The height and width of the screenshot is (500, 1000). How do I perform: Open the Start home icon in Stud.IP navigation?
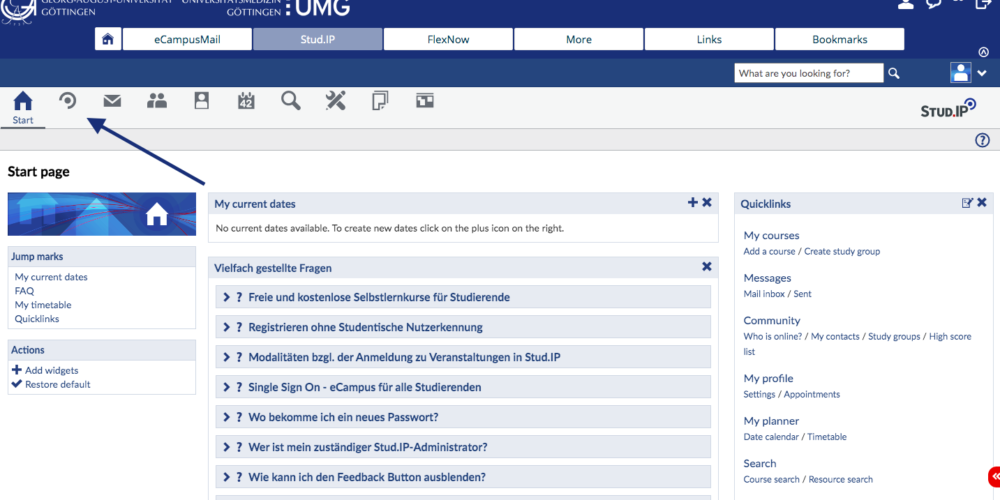[23, 101]
